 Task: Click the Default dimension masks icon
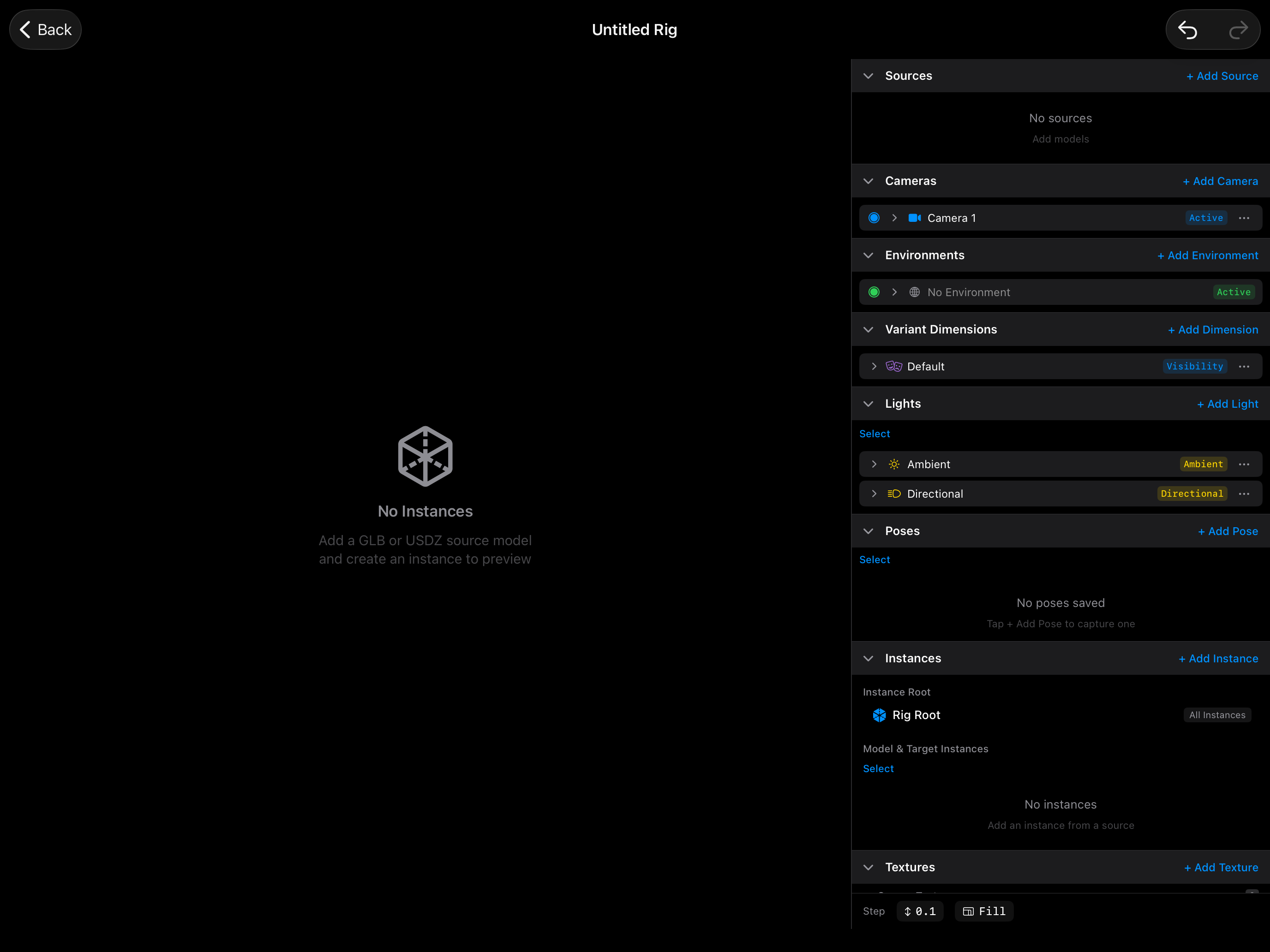click(x=894, y=366)
